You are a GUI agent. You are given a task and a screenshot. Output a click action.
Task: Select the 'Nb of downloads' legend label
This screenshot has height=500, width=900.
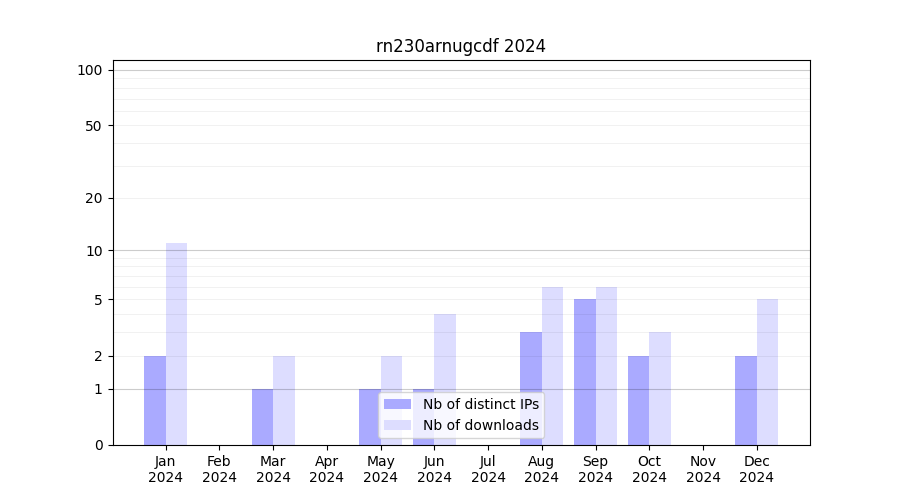[x=480, y=425]
